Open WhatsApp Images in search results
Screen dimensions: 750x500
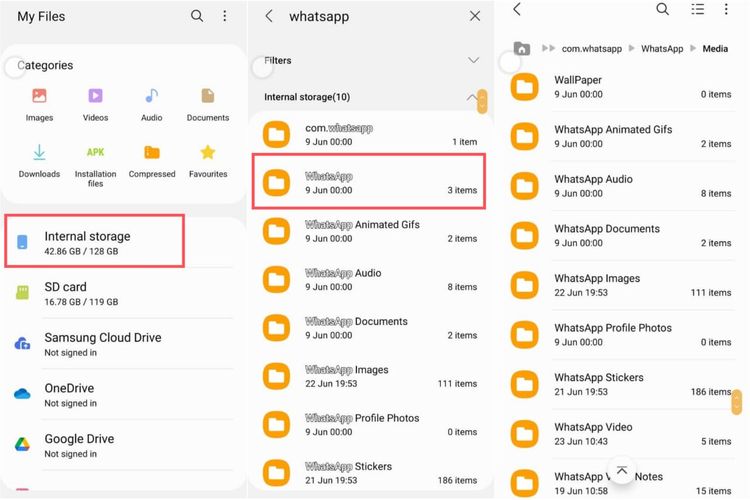coord(370,376)
